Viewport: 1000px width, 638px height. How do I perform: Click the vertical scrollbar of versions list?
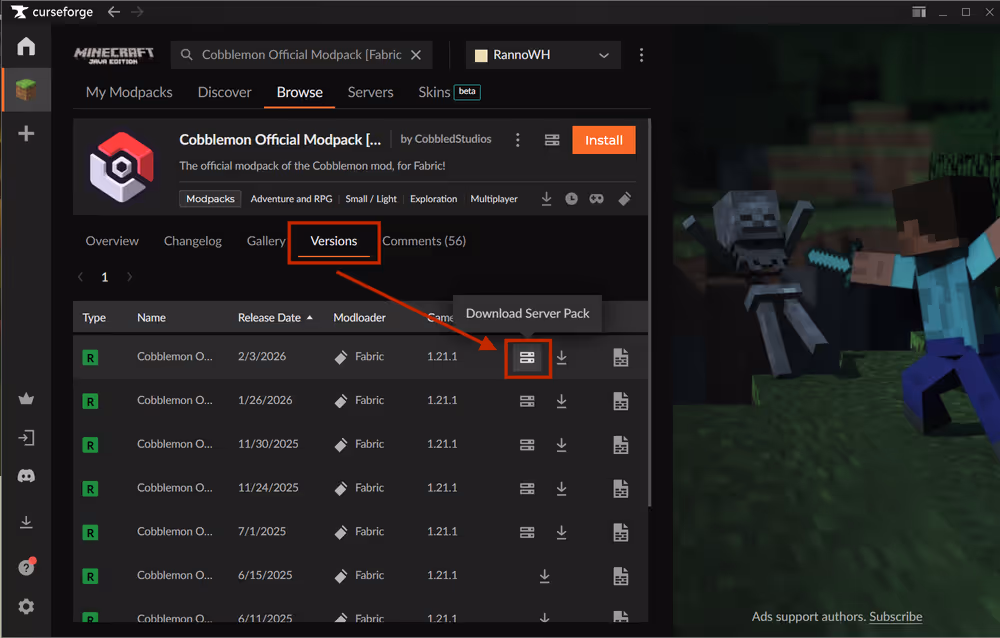click(649, 313)
